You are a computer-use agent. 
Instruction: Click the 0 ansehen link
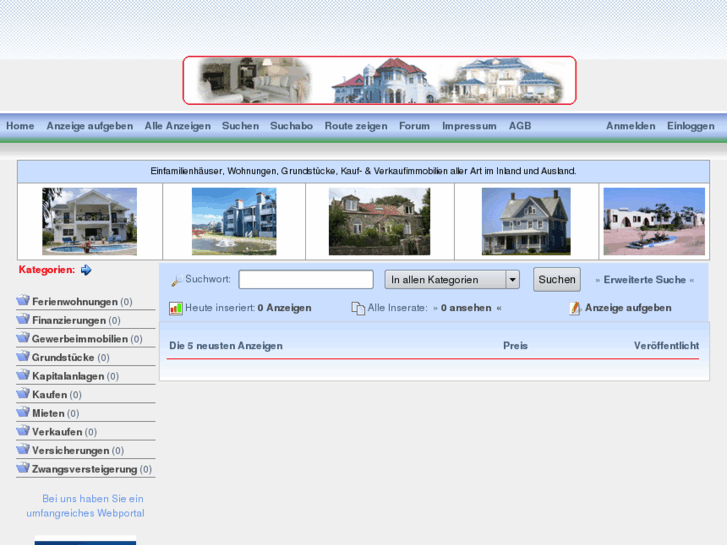[466, 308]
